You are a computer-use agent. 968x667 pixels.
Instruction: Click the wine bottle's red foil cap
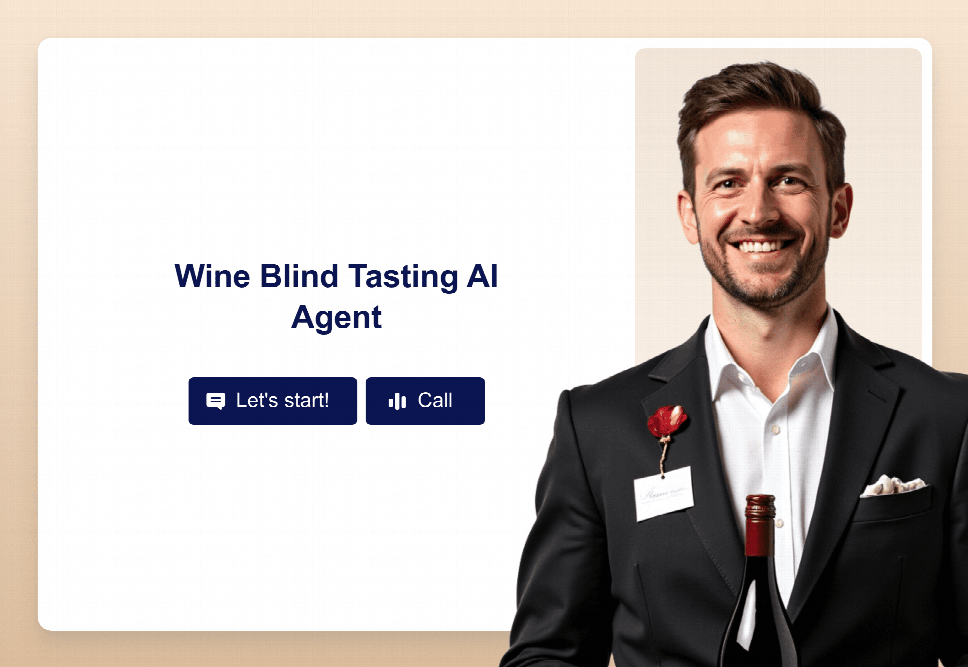(760, 525)
